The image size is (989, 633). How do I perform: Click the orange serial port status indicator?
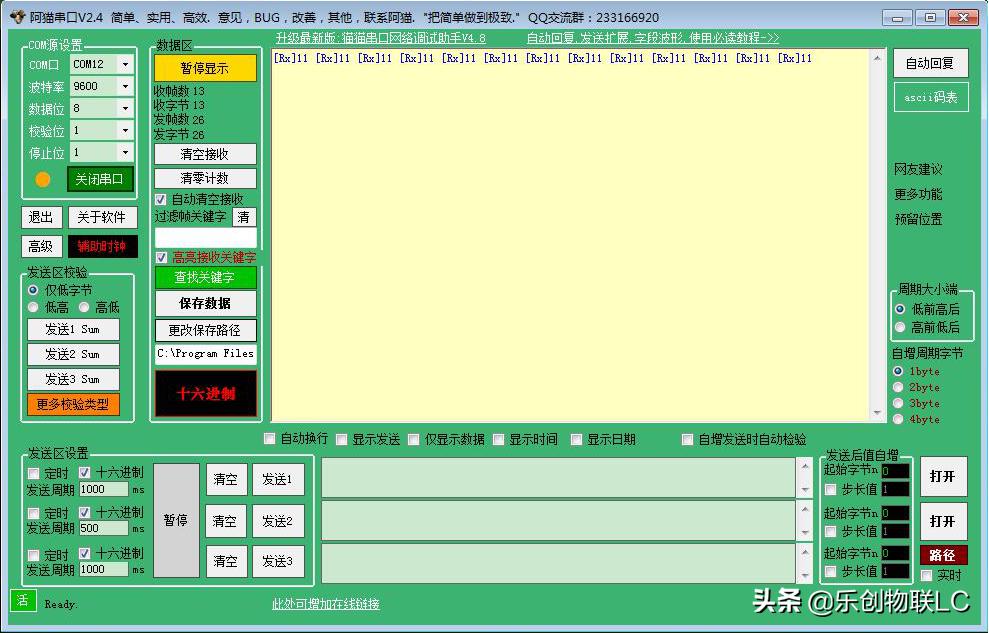coord(40,179)
